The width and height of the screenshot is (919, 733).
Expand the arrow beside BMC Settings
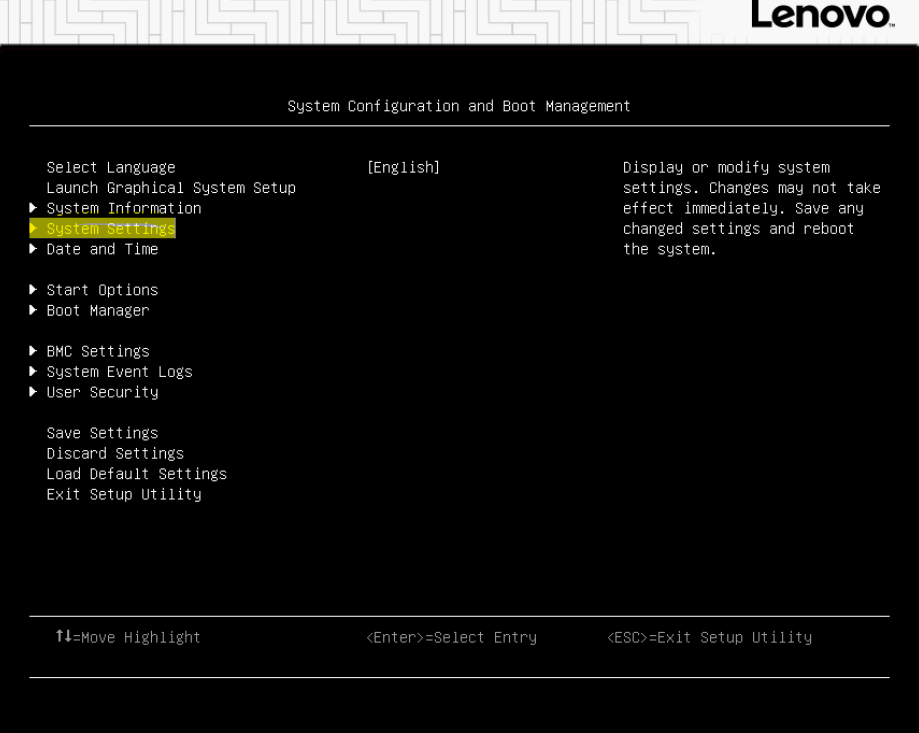[x=33, y=351]
